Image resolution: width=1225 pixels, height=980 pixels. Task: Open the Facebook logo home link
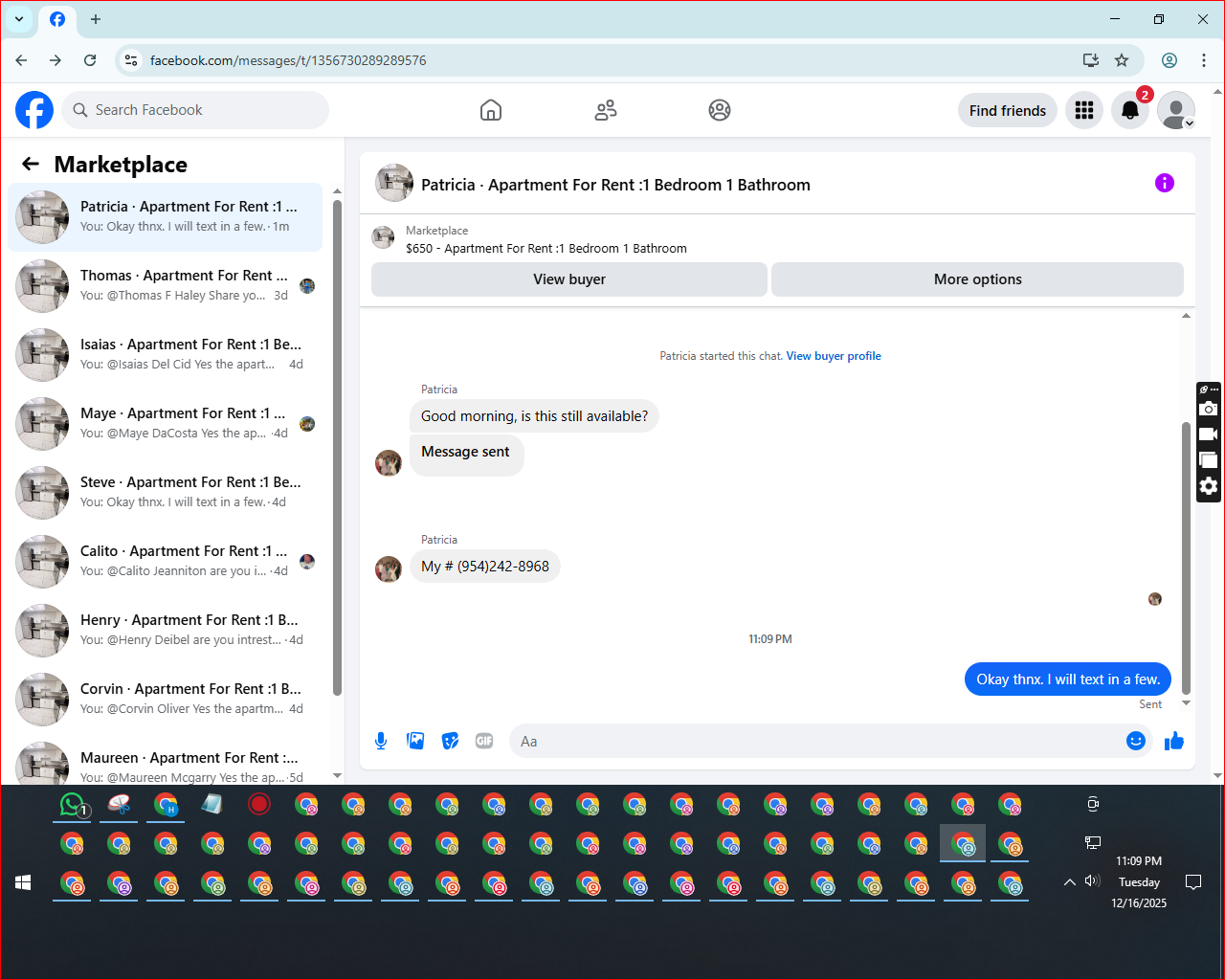[34, 110]
